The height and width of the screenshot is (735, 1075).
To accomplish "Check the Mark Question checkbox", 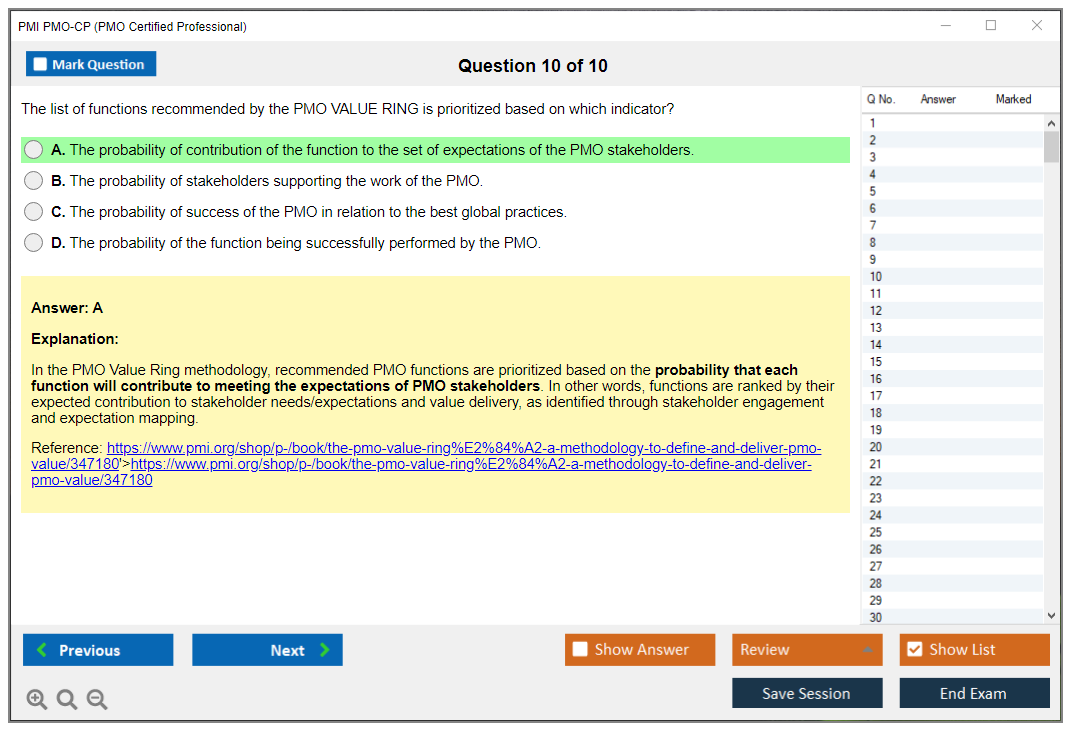I will tap(41, 65).
